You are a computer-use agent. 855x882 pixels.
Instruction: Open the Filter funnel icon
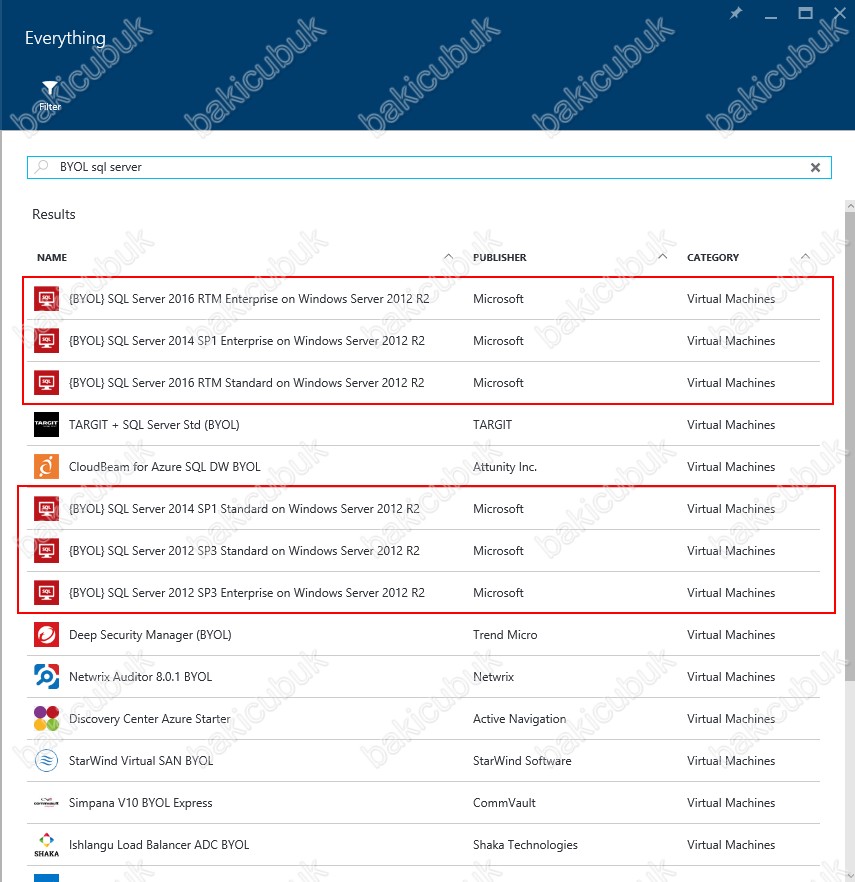point(50,89)
